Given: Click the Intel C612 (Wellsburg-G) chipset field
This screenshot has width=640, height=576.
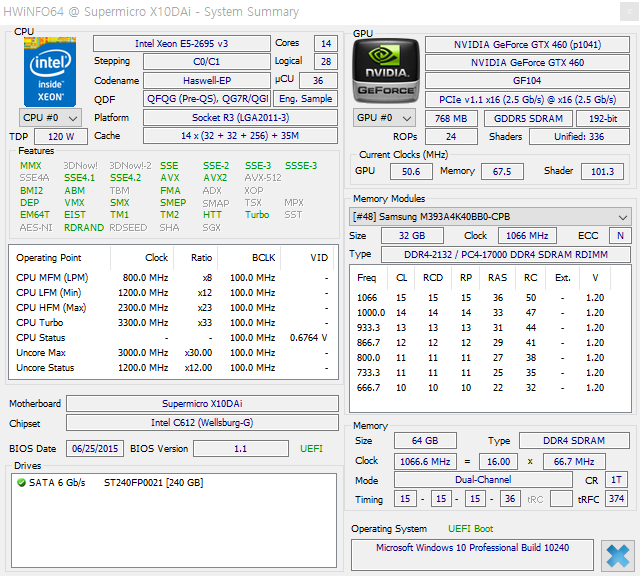Looking at the screenshot, I should (x=202, y=423).
